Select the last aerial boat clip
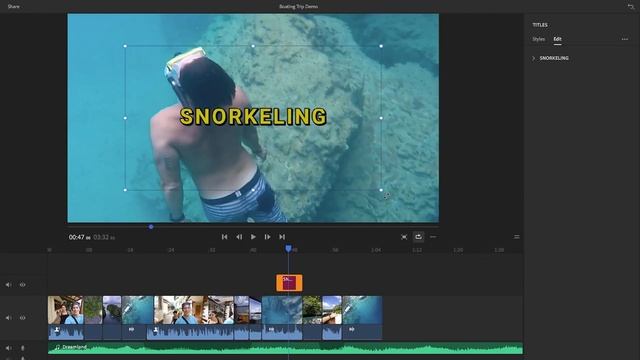 (x=362, y=310)
